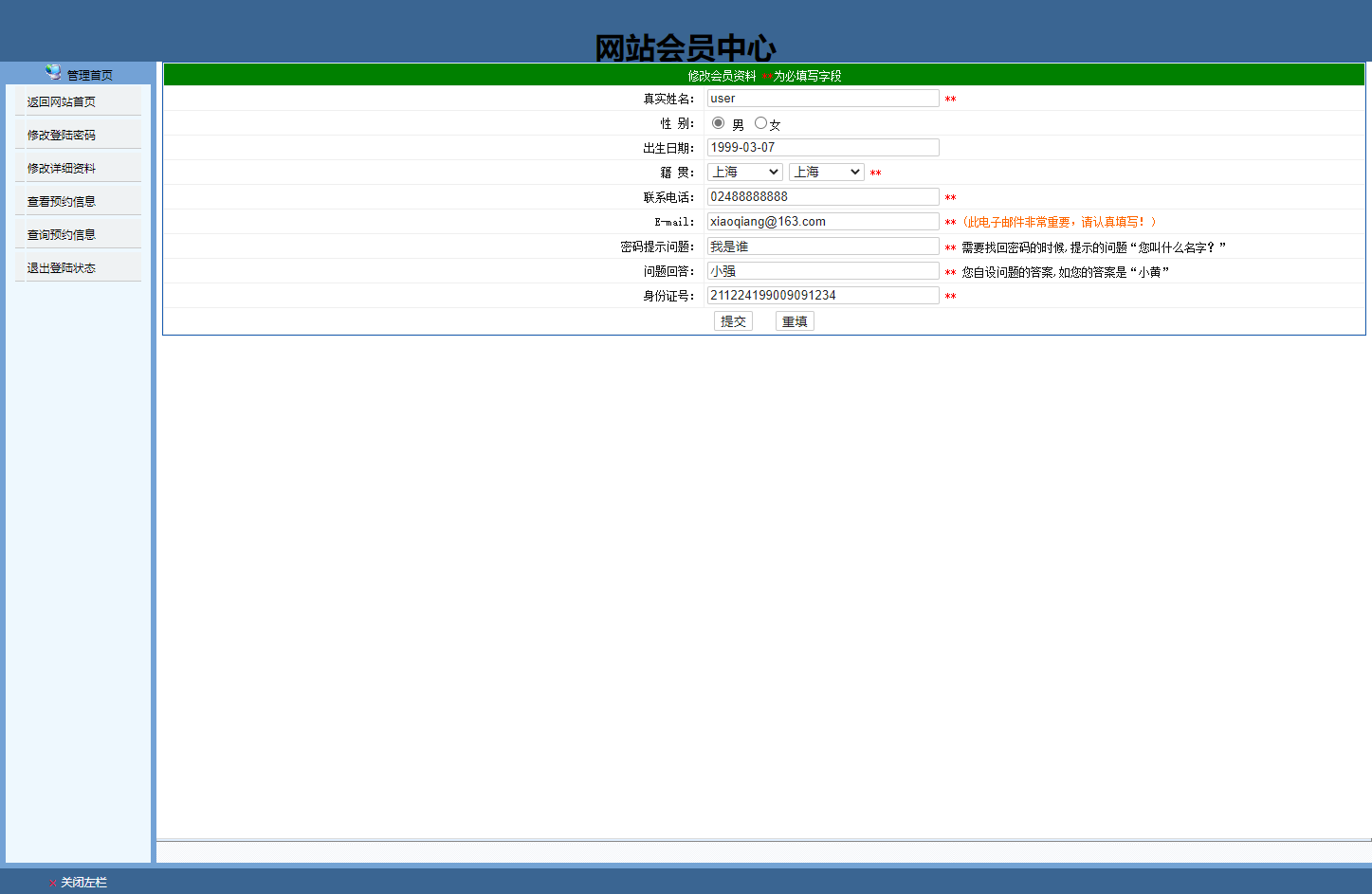
Task: Click the 籍 贯 label
Action: tap(677, 173)
